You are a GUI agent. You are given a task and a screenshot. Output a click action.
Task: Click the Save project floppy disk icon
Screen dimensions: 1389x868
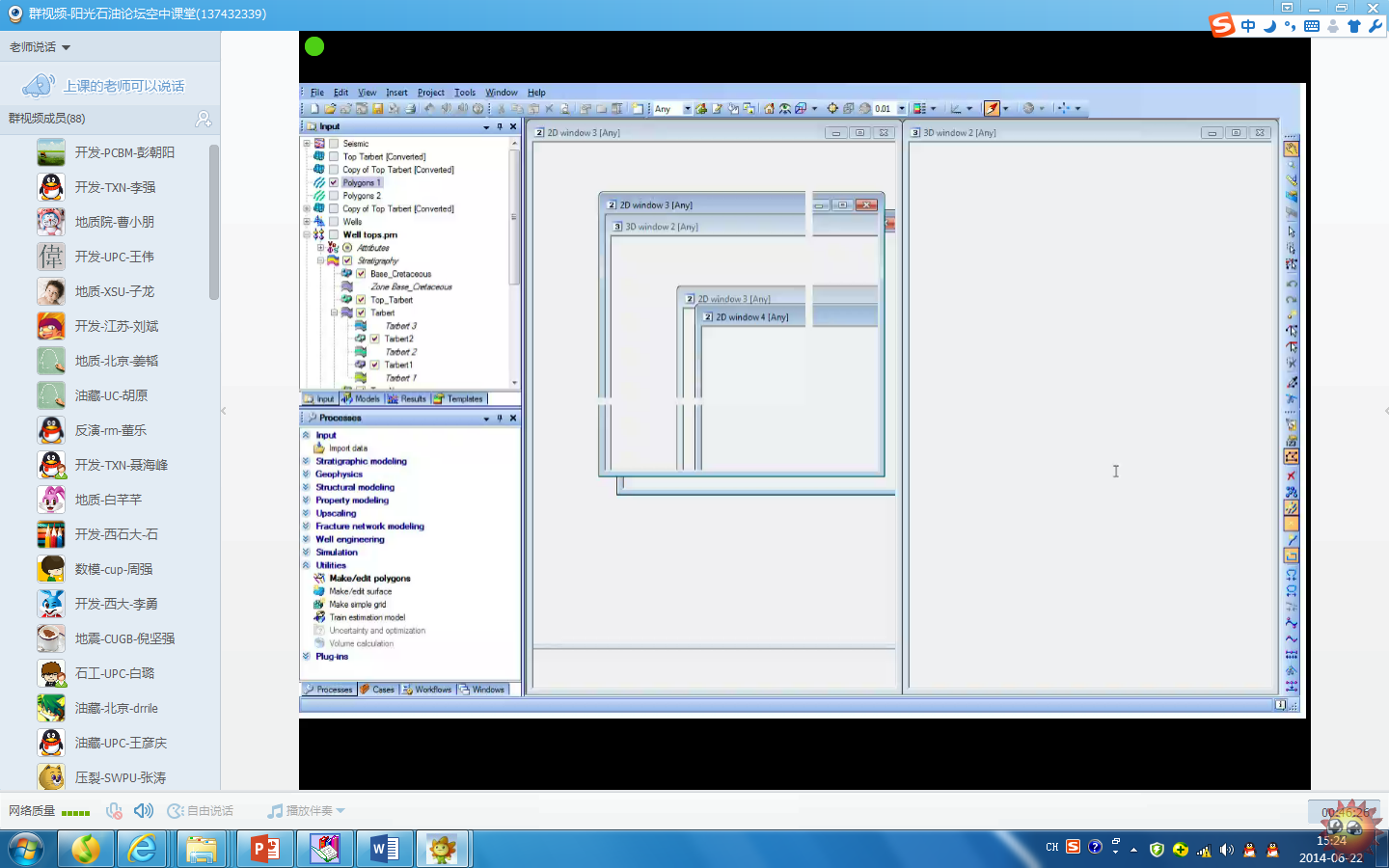[x=378, y=109]
